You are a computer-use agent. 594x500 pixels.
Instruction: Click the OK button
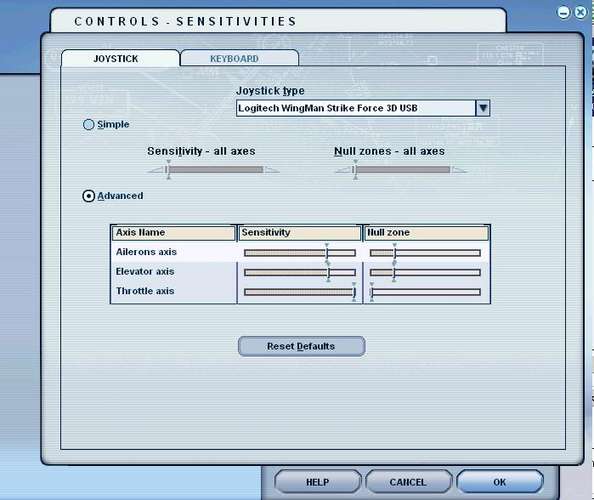point(500,482)
